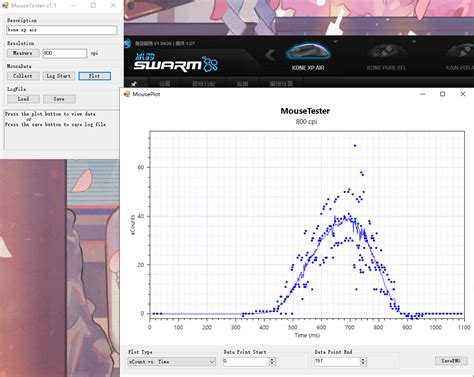The image size is (474, 377).
Task: Select the KONE PURE SEL device icon
Action: (x=386, y=52)
